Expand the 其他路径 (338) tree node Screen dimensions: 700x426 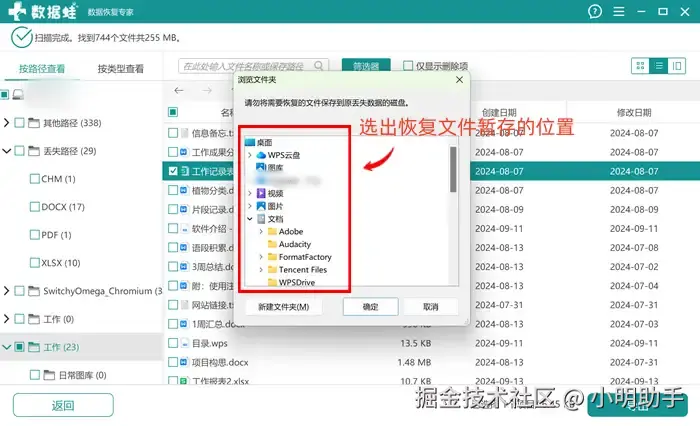pyautogui.click(x=6, y=122)
